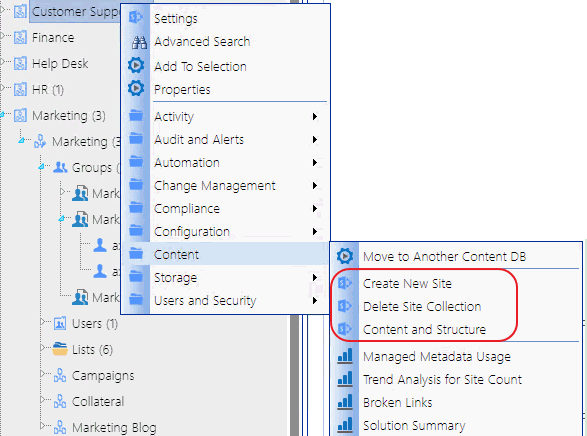Click gear icon for Move to Another Content DB
This screenshot has height=436, width=587.
tap(344, 256)
